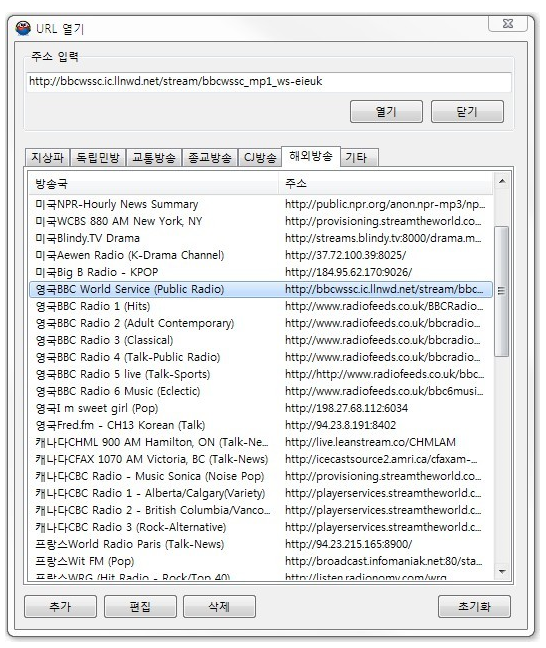This screenshot has width=546, height=648.
Task: Open the 종교방송 tab
Action: 210,157
